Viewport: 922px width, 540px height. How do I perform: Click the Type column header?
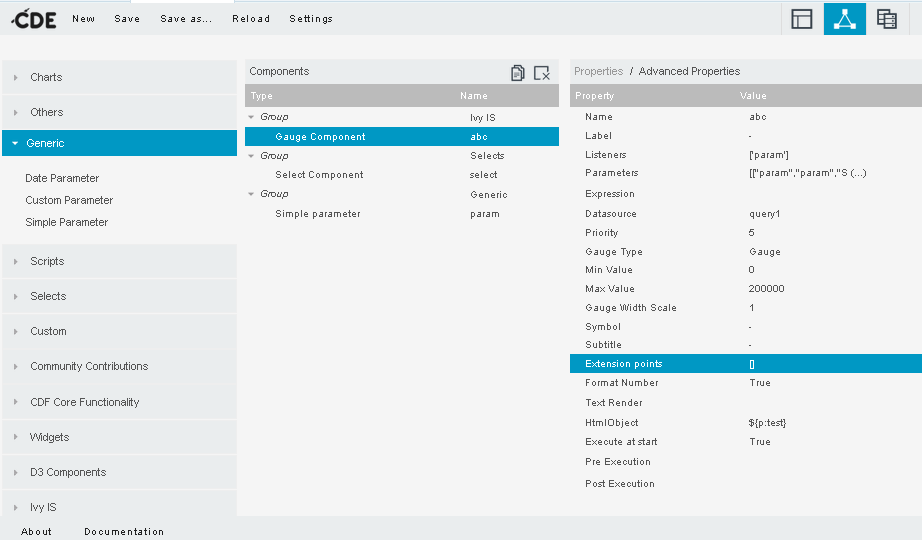262,96
